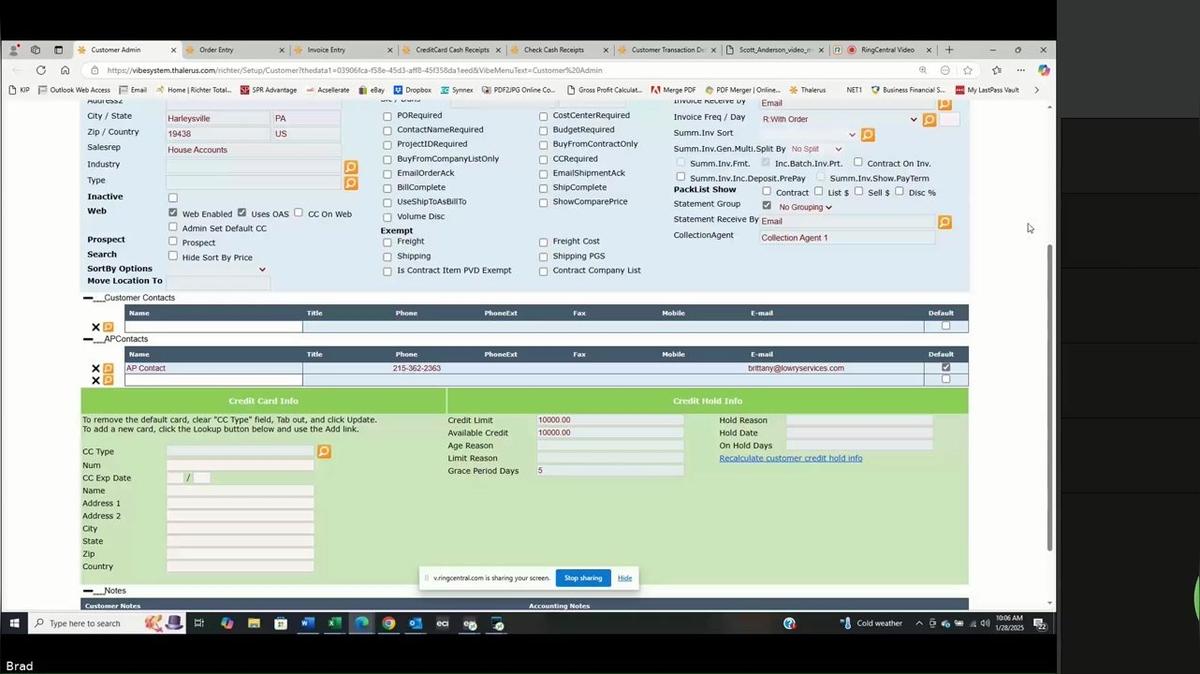
Task: Toggle the Web Enabled checkbox
Action: click(173, 213)
